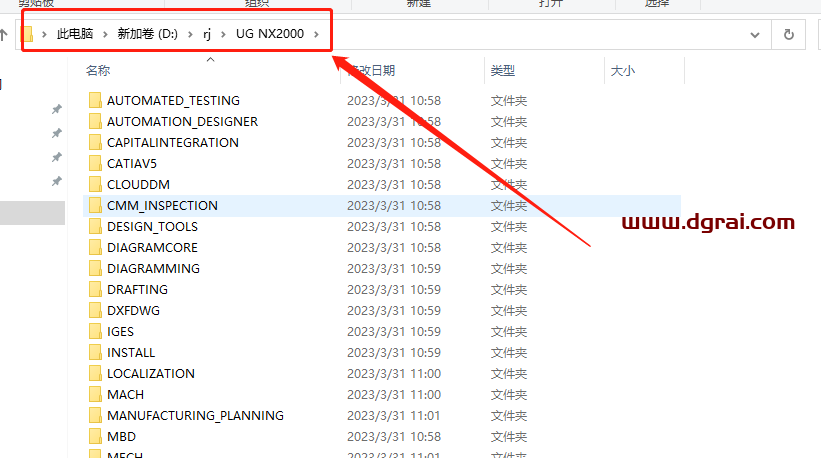Click the MACH folder name
Screen dimensions: 821x458
point(125,394)
